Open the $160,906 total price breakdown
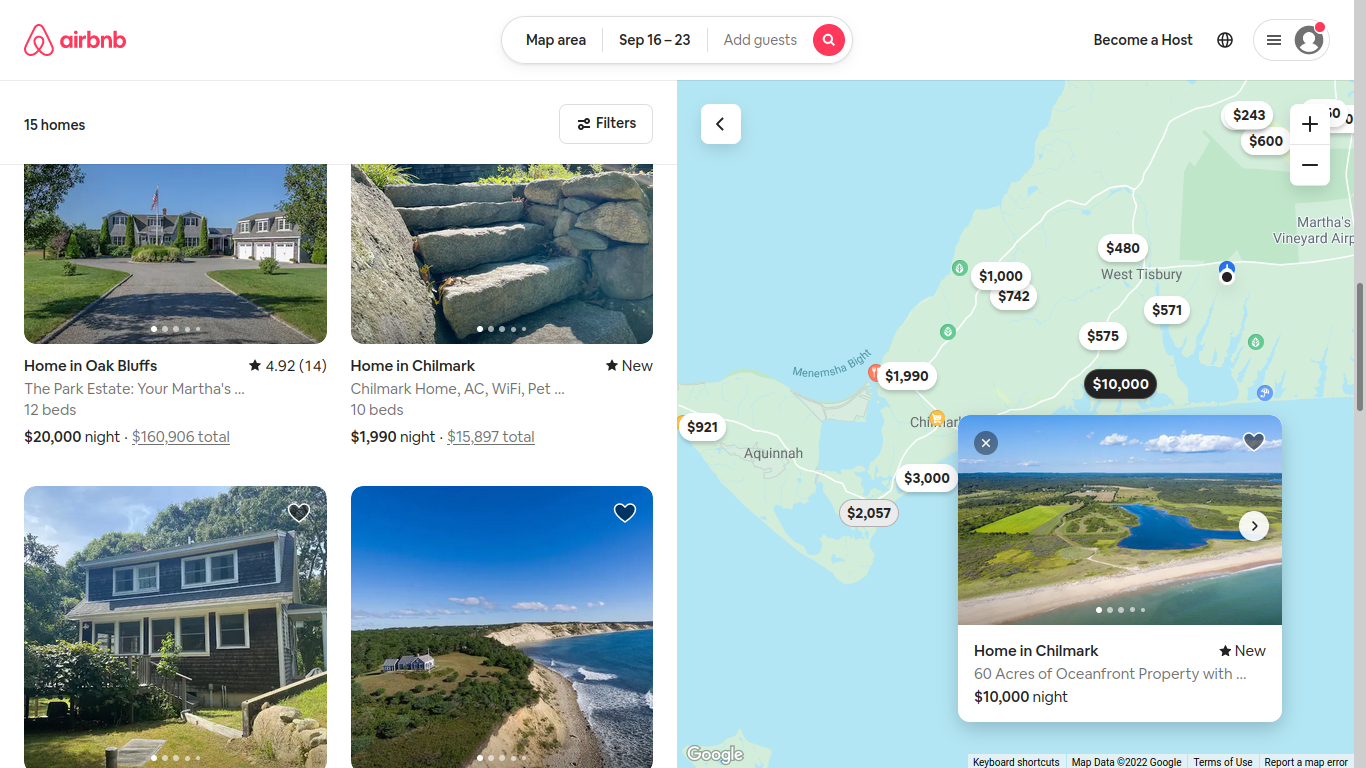Viewport: 1366px width, 768px height. pyautogui.click(x=181, y=437)
